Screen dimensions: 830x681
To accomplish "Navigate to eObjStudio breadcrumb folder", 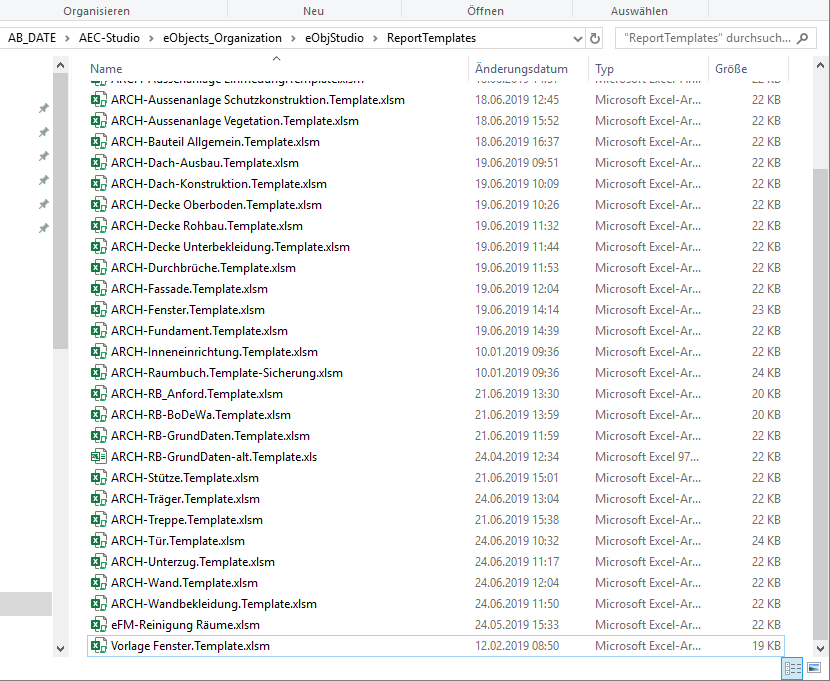I will tap(335, 38).
